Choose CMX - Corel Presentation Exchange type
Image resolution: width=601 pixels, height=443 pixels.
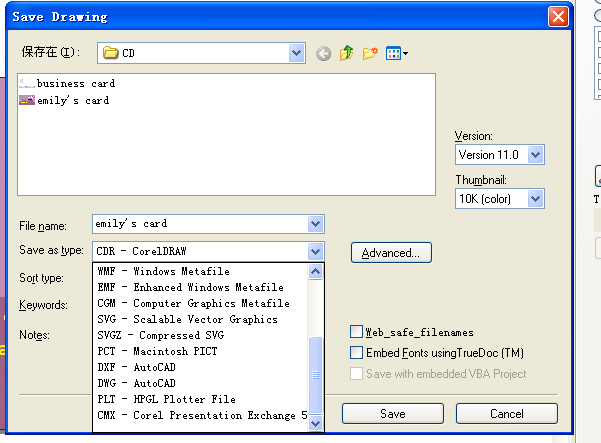pyautogui.click(x=200, y=415)
